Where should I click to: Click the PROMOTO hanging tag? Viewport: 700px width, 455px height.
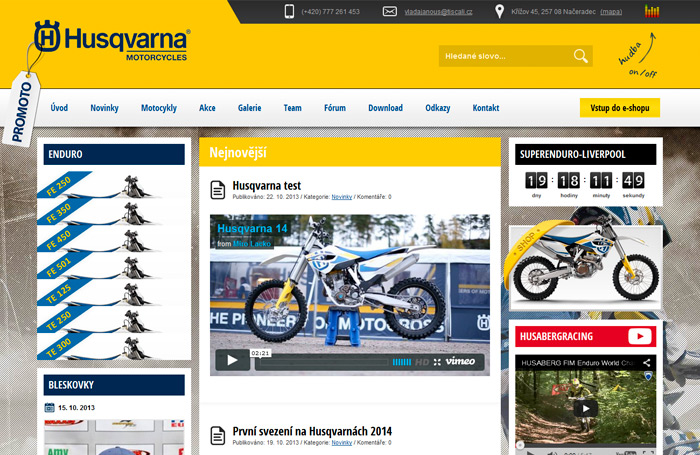[21, 109]
